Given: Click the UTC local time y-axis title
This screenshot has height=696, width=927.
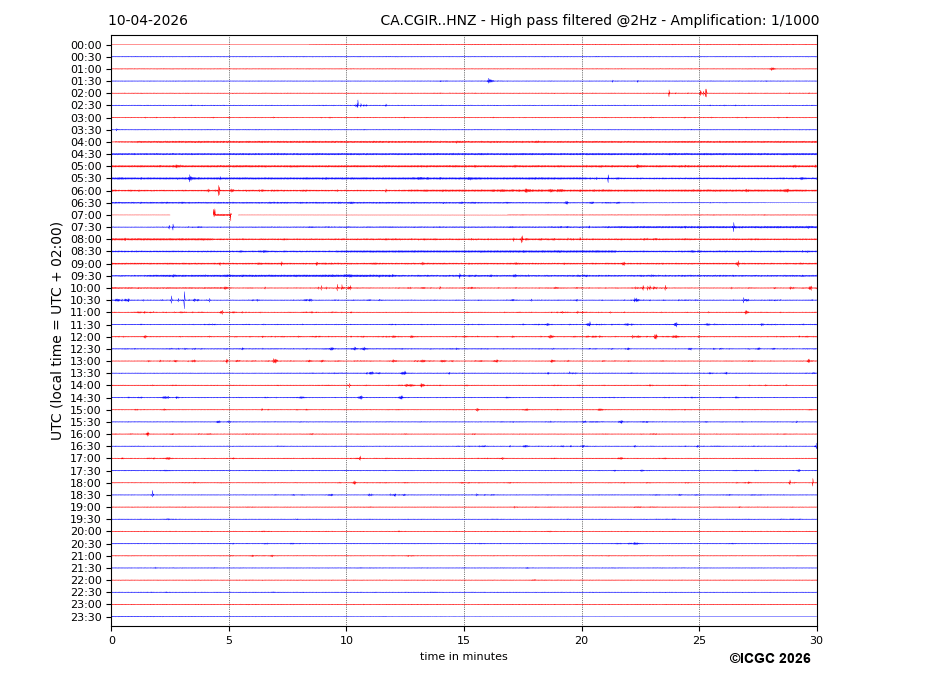Looking at the screenshot, I should tap(57, 330).
